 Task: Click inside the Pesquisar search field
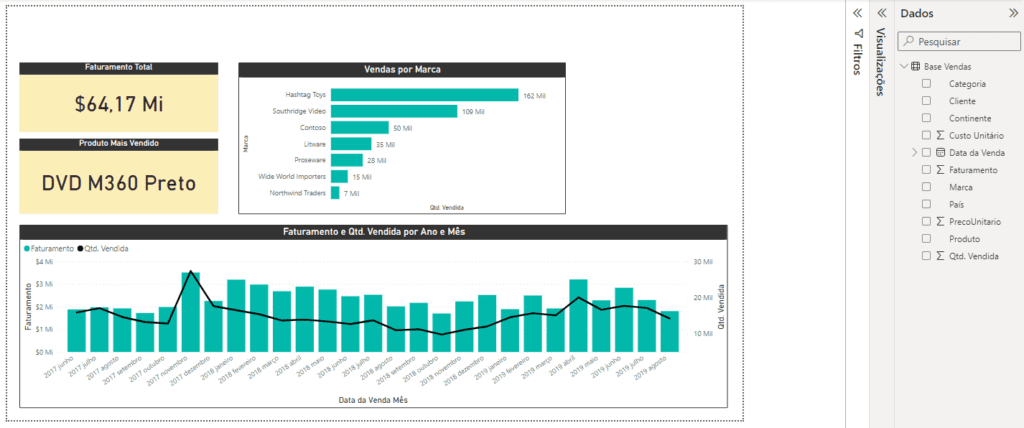click(x=957, y=41)
